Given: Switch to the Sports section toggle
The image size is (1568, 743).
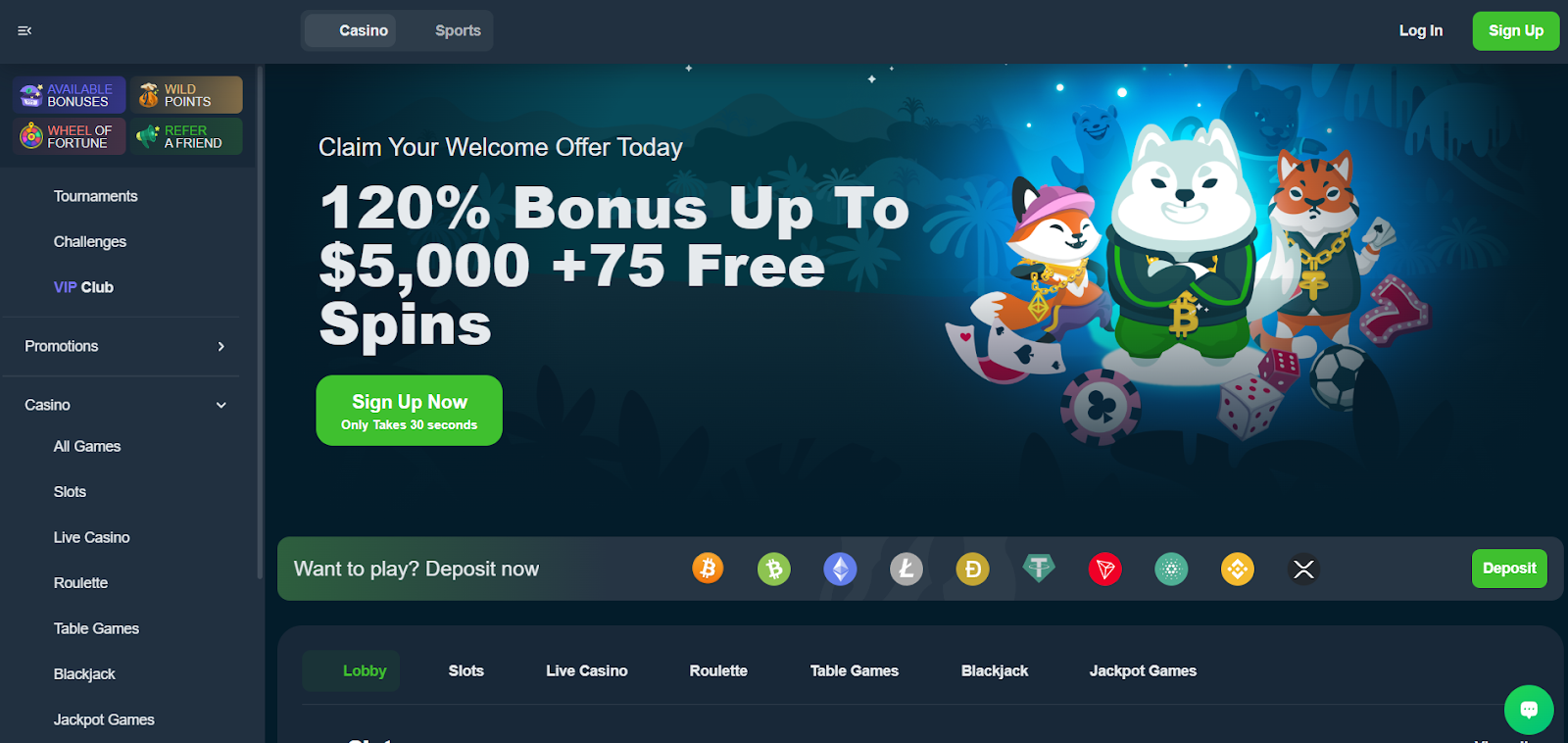Looking at the screenshot, I should (x=458, y=30).
